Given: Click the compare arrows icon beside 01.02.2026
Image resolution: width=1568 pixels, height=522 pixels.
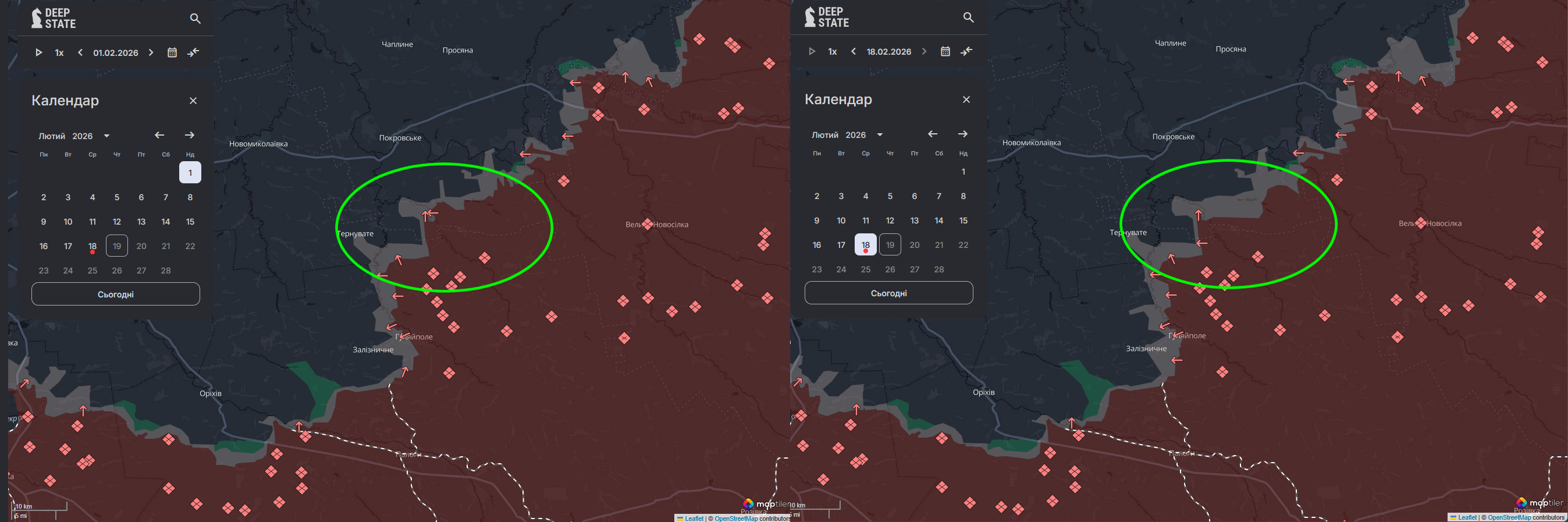Looking at the screenshot, I should pos(193,53).
